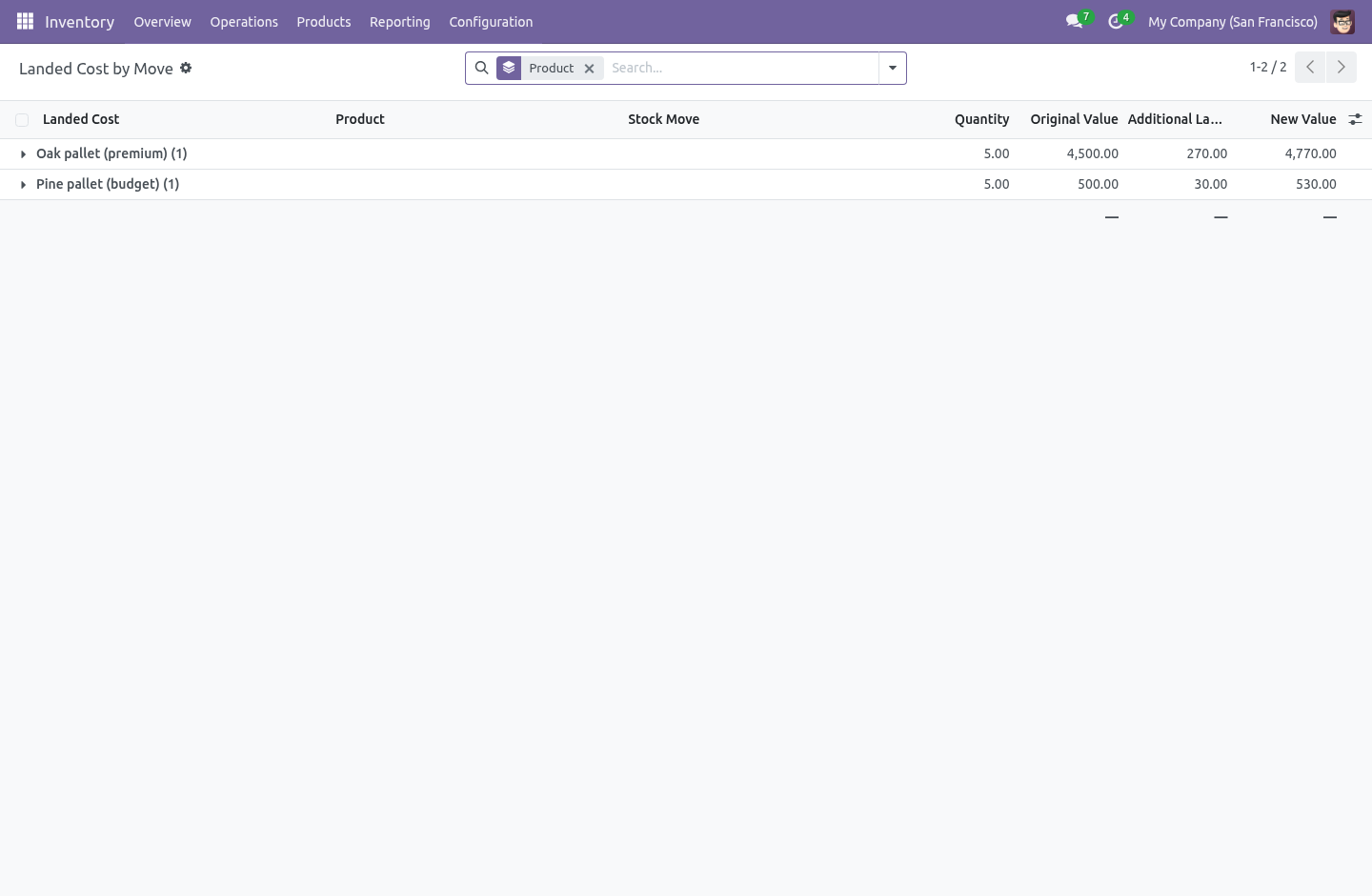
Task: Open the Products menu
Action: point(324,21)
